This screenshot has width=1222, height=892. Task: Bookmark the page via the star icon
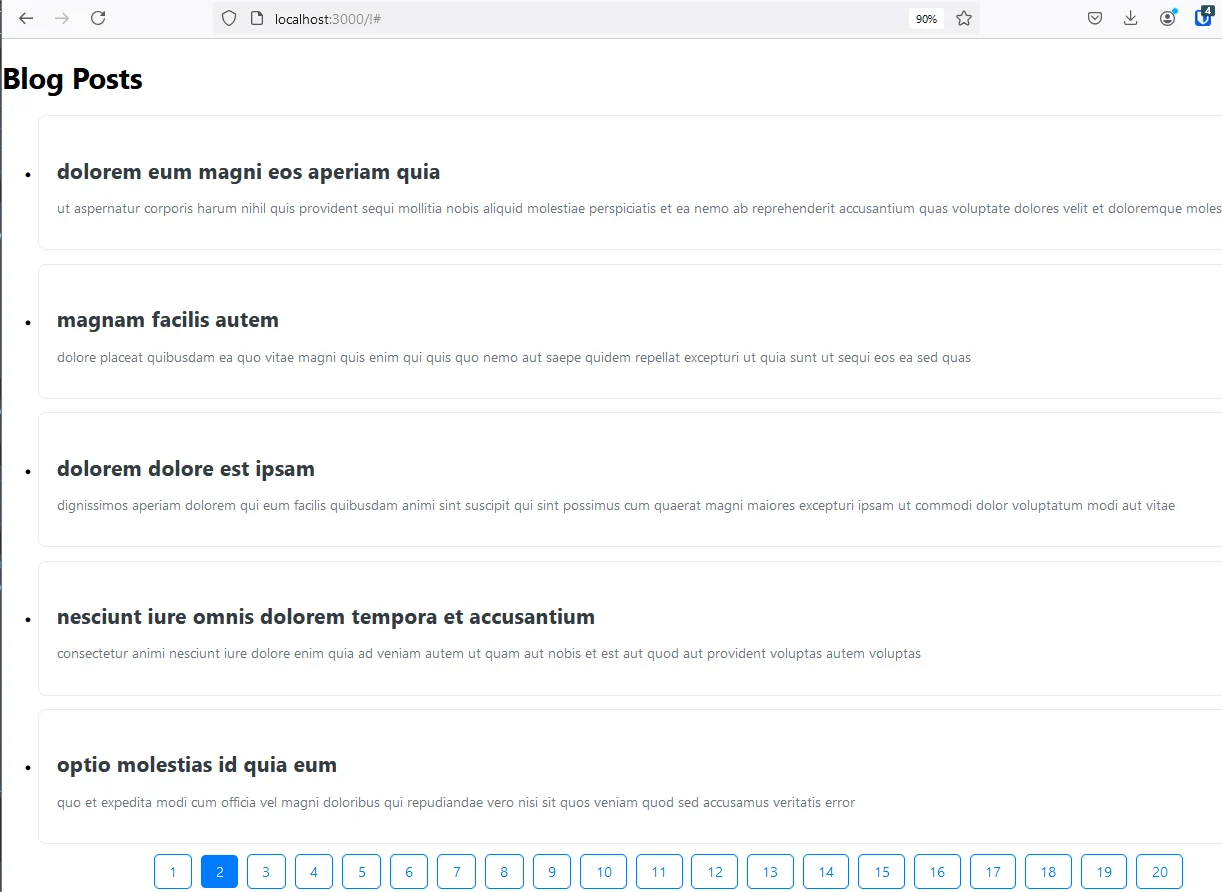(x=963, y=18)
